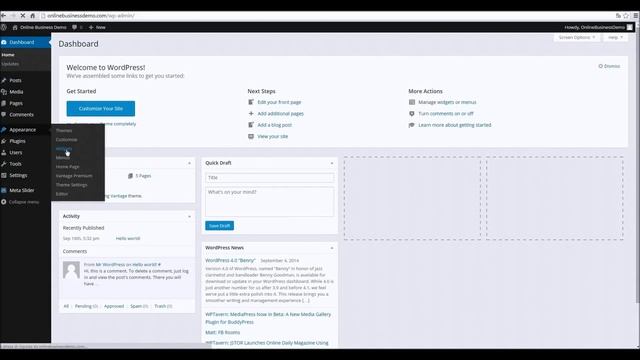Click the Users person icon

coord(4,153)
